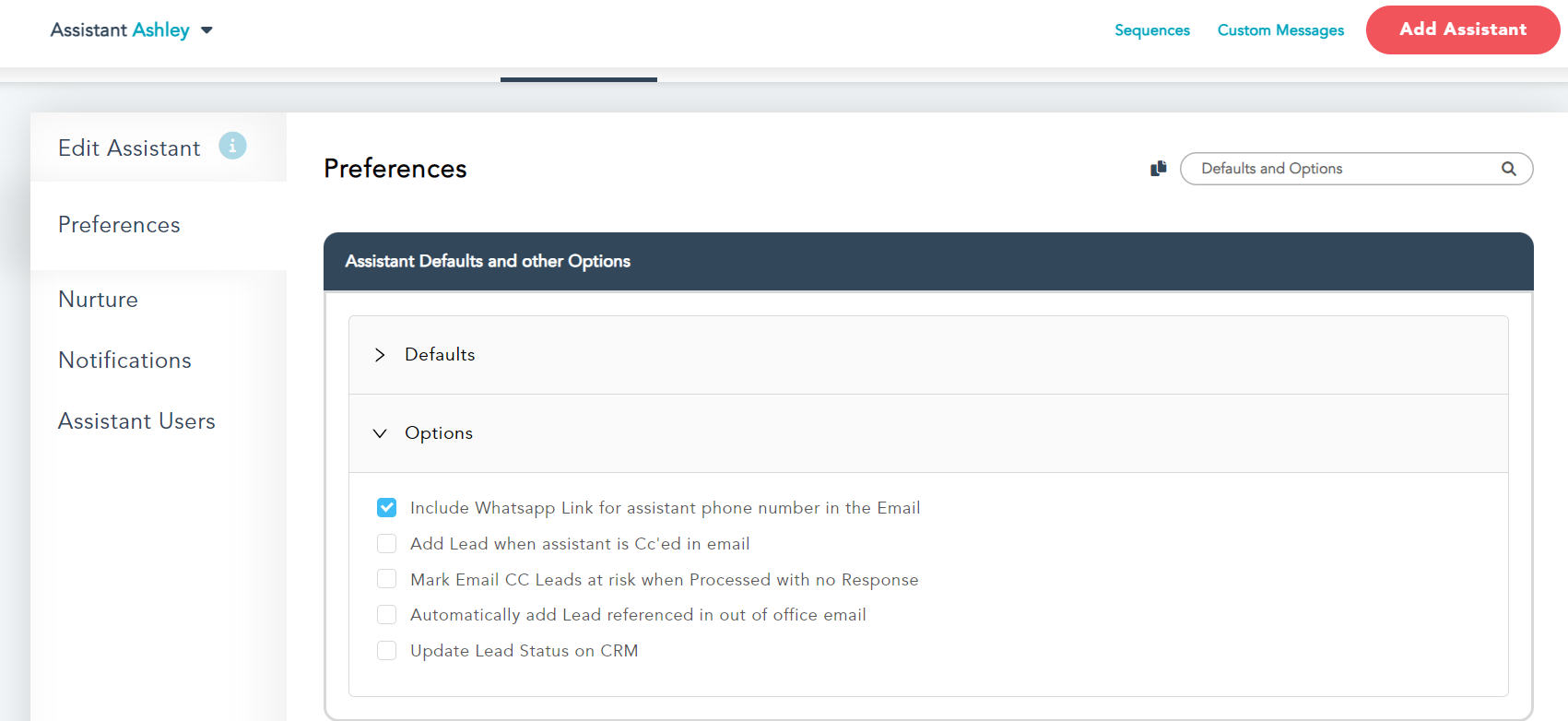The width and height of the screenshot is (1568, 721).
Task: Open the Preferences sidebar tab
Action: (119, 225)
